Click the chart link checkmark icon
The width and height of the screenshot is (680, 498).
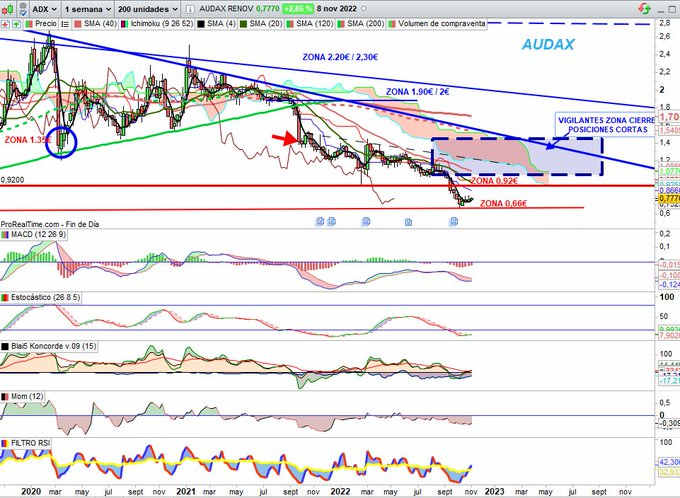(23, 9)
